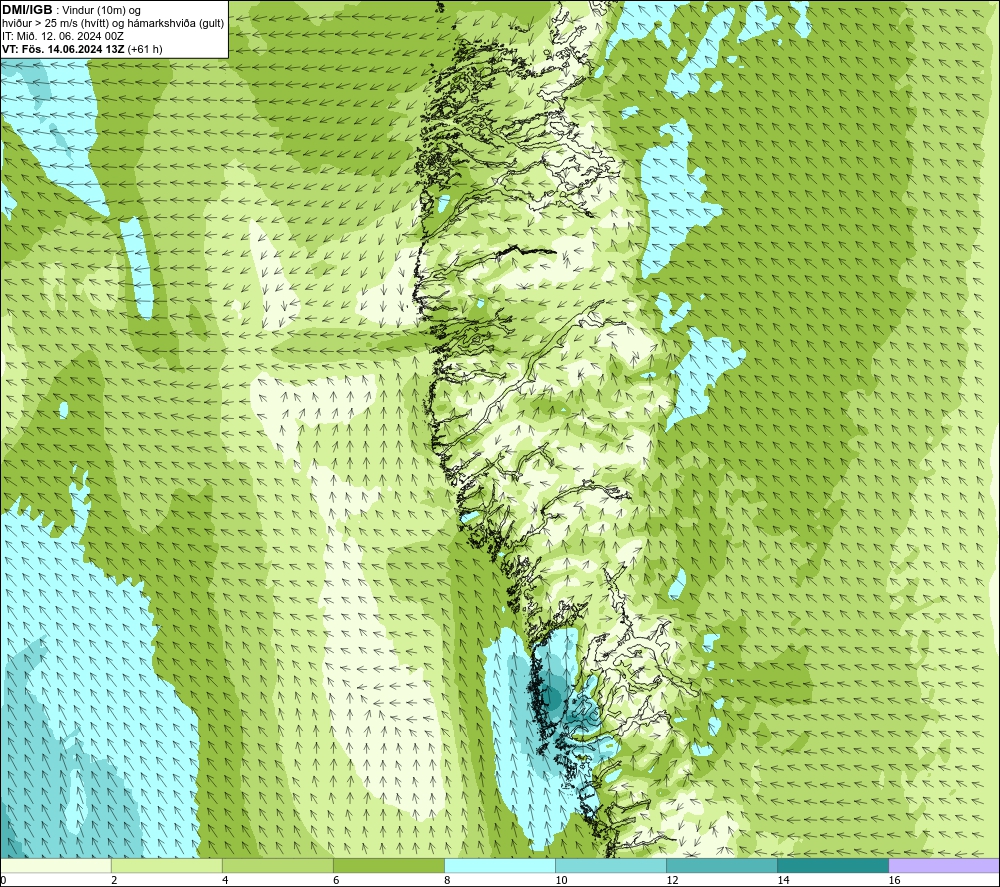Image resolution: width=1000 pixels, height=887 pixels.
Task: Select the 4–6 m/s green swatch
Action: (277, 865)
